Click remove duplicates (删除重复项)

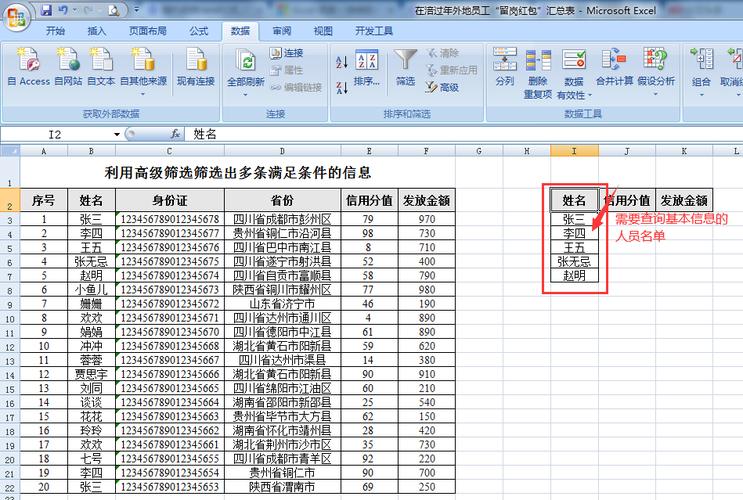coord(538,73)
